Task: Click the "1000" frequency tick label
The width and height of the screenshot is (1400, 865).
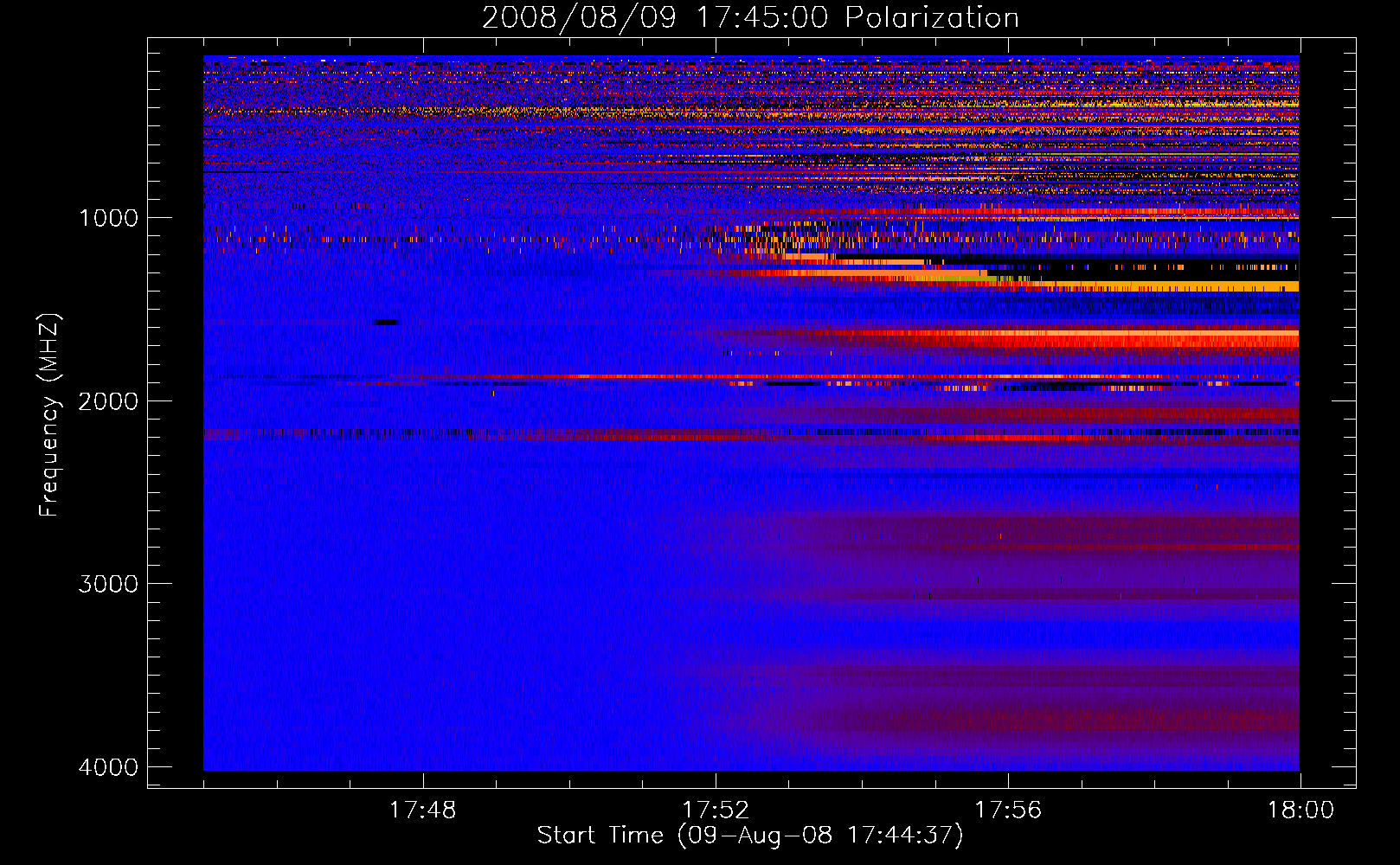Action: 108,218
